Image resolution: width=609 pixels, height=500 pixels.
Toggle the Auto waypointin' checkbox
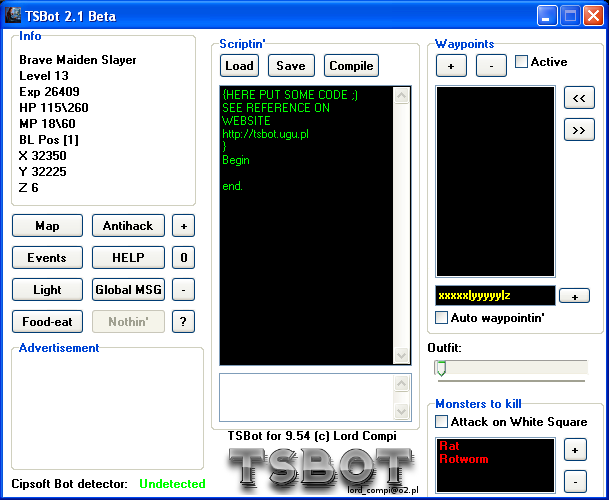[x=442, y=318]
